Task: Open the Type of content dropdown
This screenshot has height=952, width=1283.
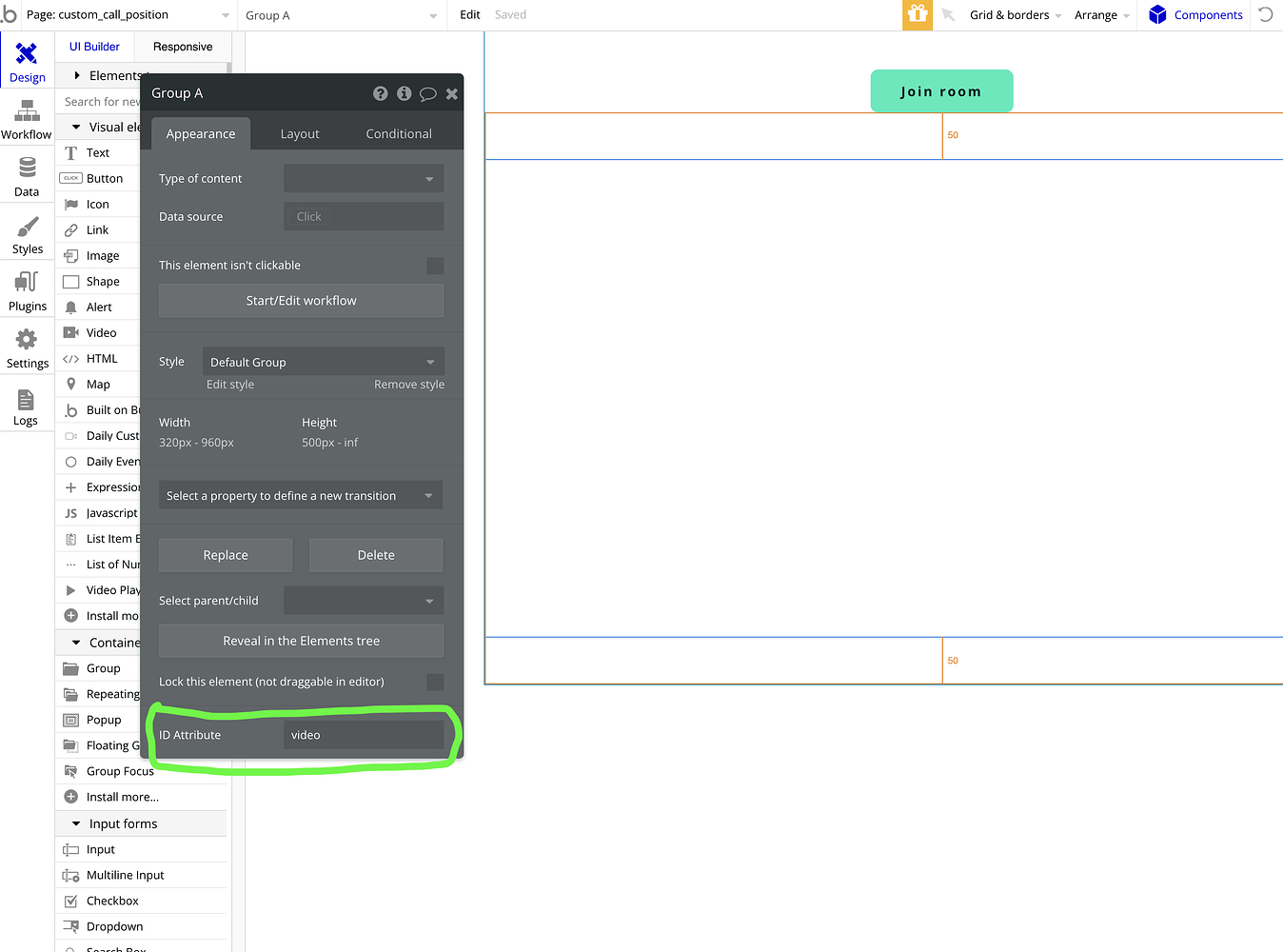Action: coord(364,178)
